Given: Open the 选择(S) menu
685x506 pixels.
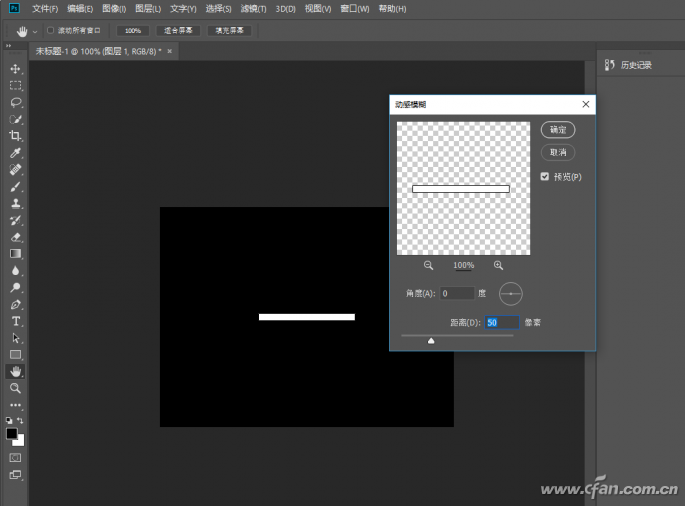Looking at the screenshot, I should click(218, 9).
